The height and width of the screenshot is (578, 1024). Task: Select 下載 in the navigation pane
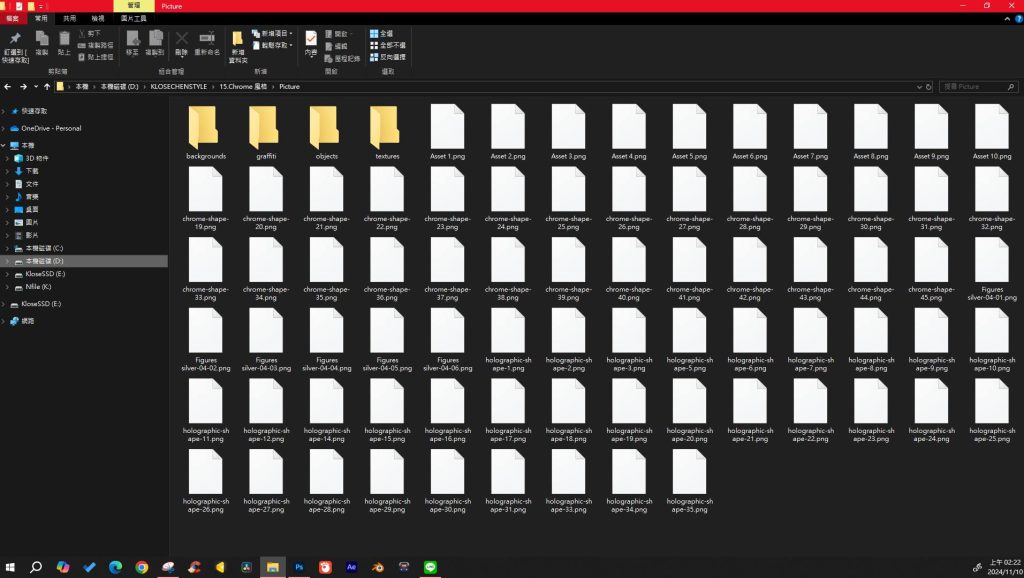coord(32,171)
